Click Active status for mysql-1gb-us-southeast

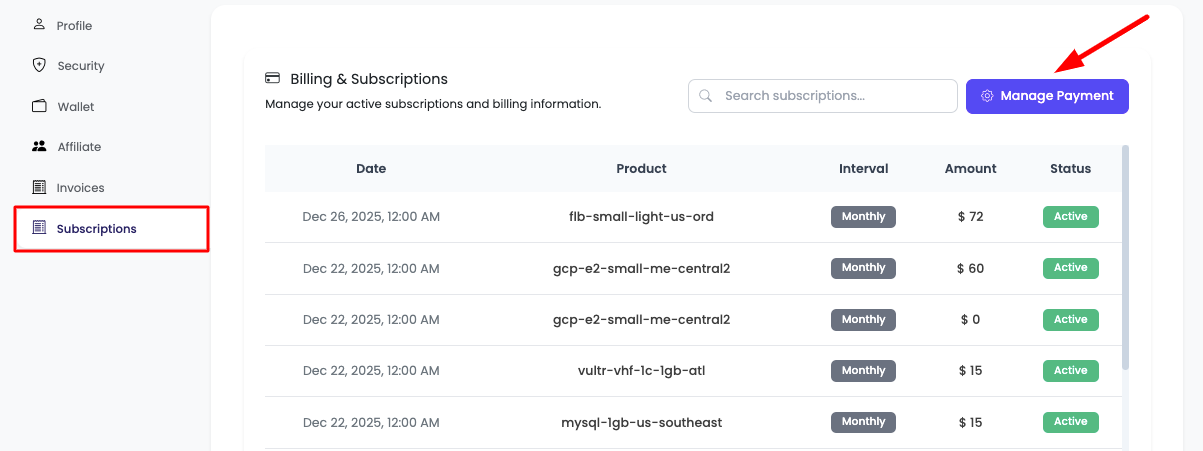click(x=1071, y=422)
